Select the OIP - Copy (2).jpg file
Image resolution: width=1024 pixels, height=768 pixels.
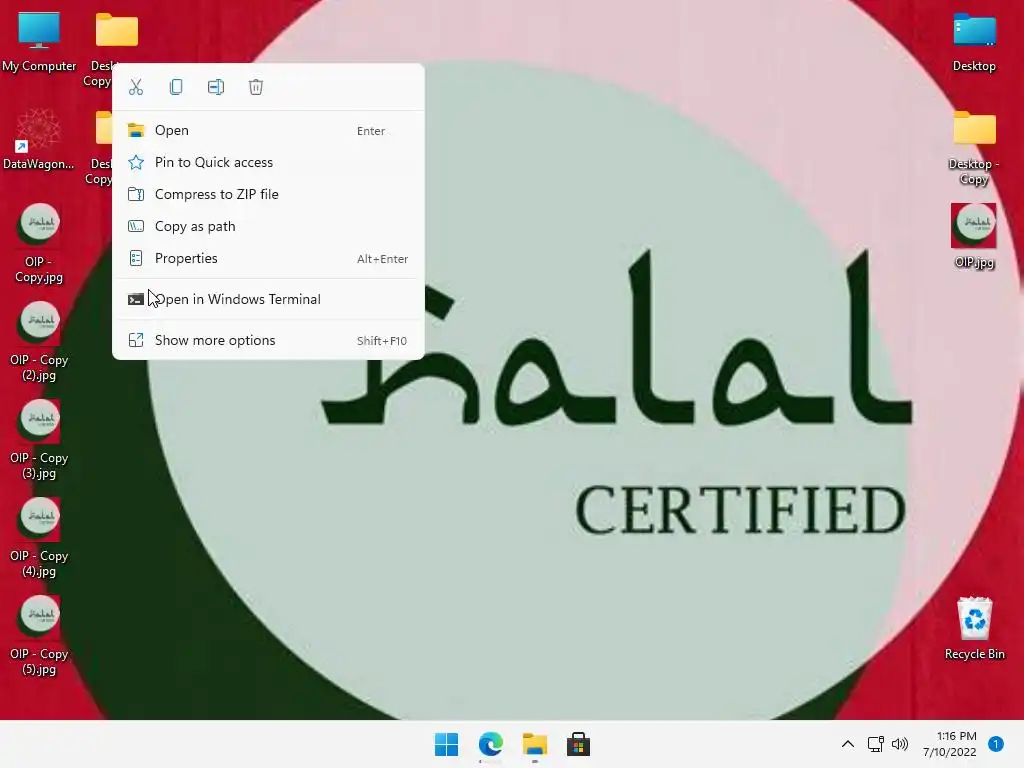[x=39, y=342]
